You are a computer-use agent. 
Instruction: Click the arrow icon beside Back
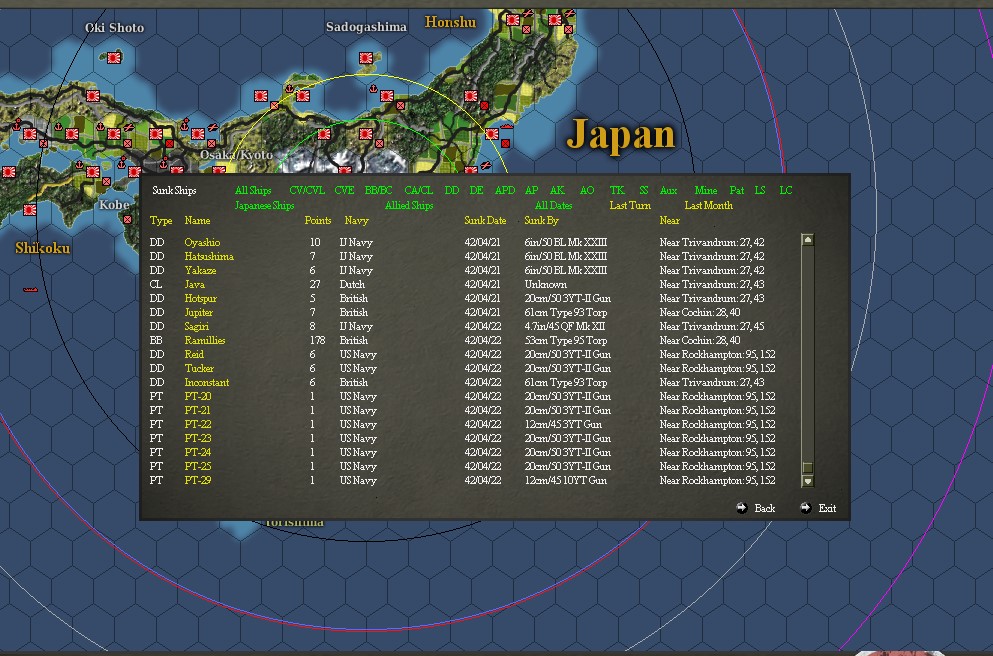(742, 508)
